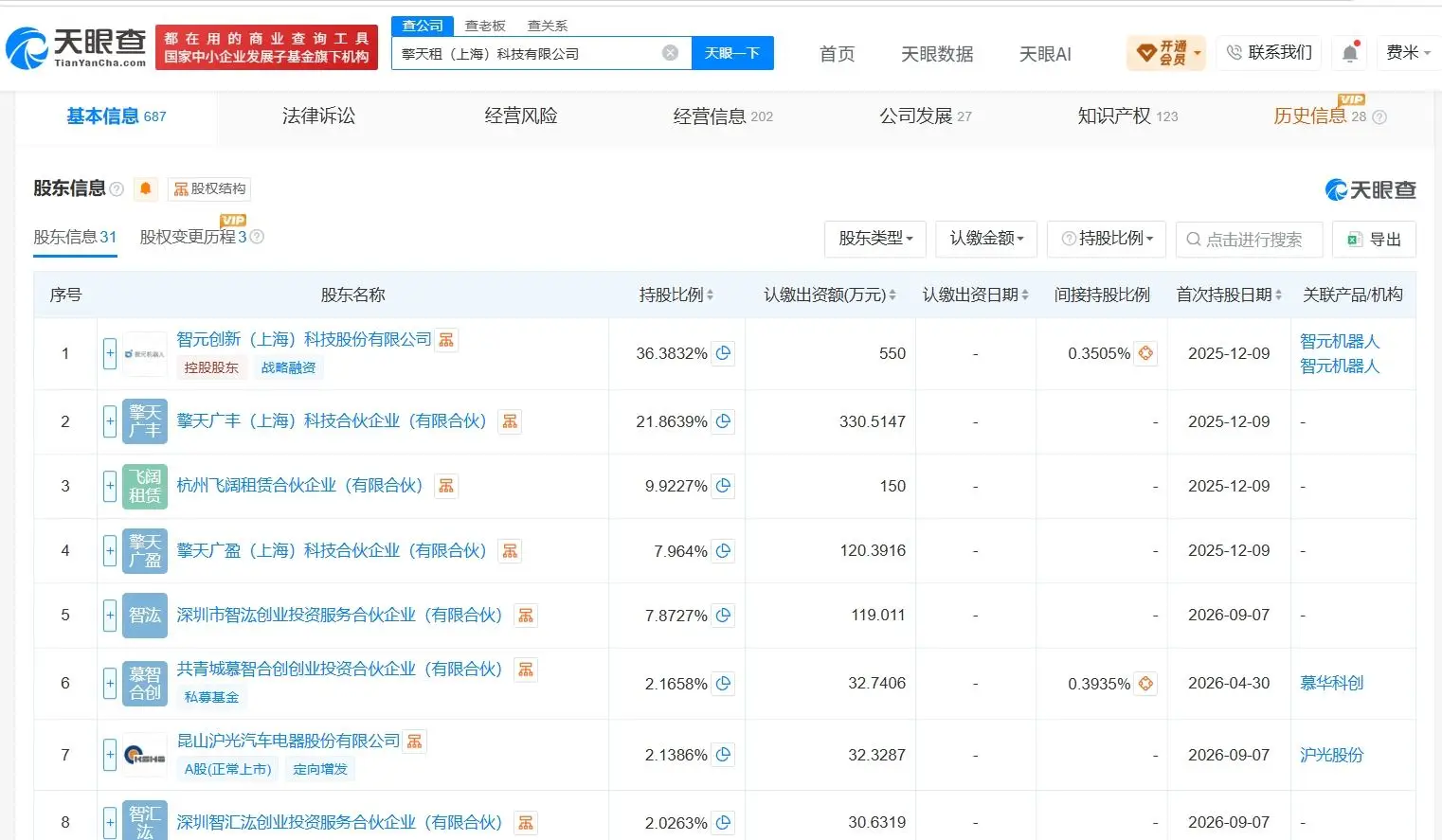The width and height of the screenshot is (1442, 840).
Task: Switch to the 公司发展 tab
Action: coord(926,116)
